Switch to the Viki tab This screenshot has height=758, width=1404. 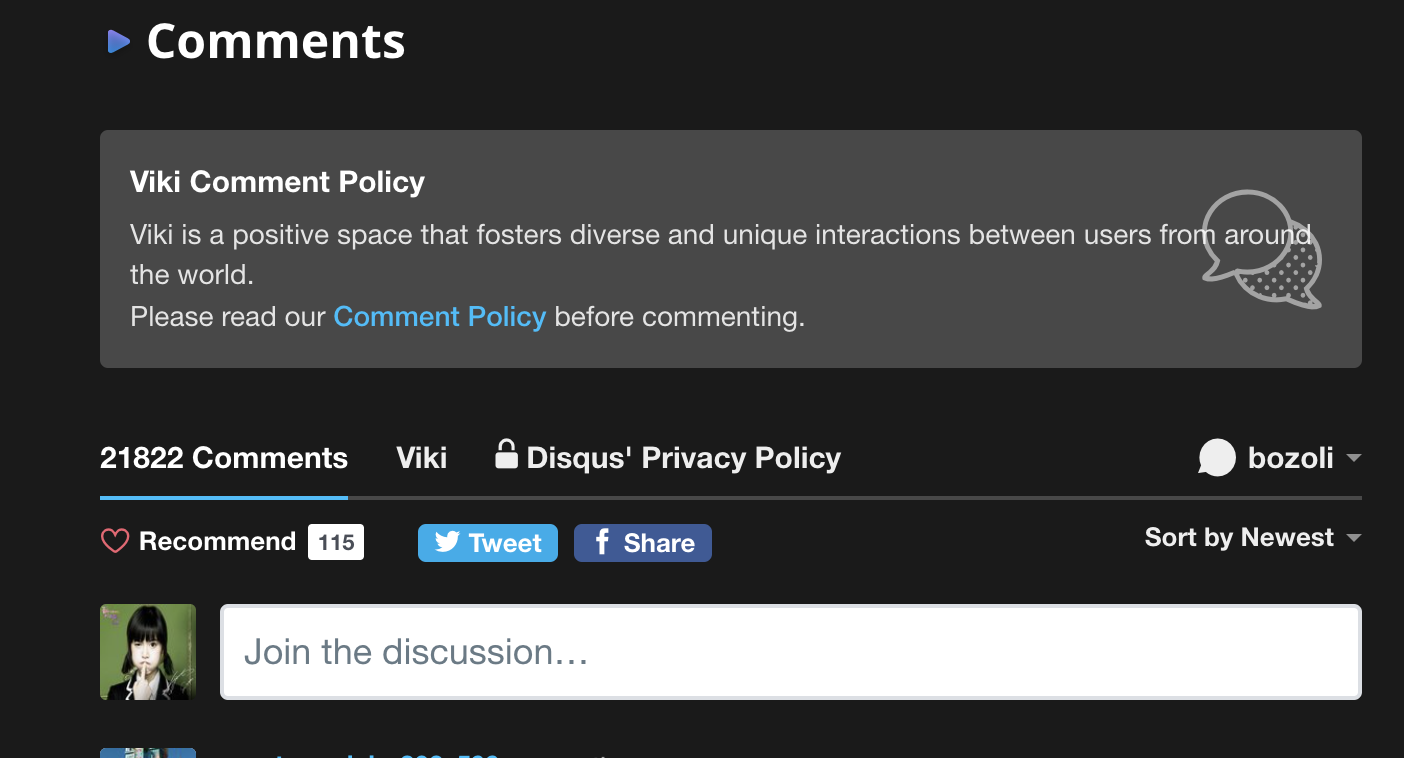422,458
